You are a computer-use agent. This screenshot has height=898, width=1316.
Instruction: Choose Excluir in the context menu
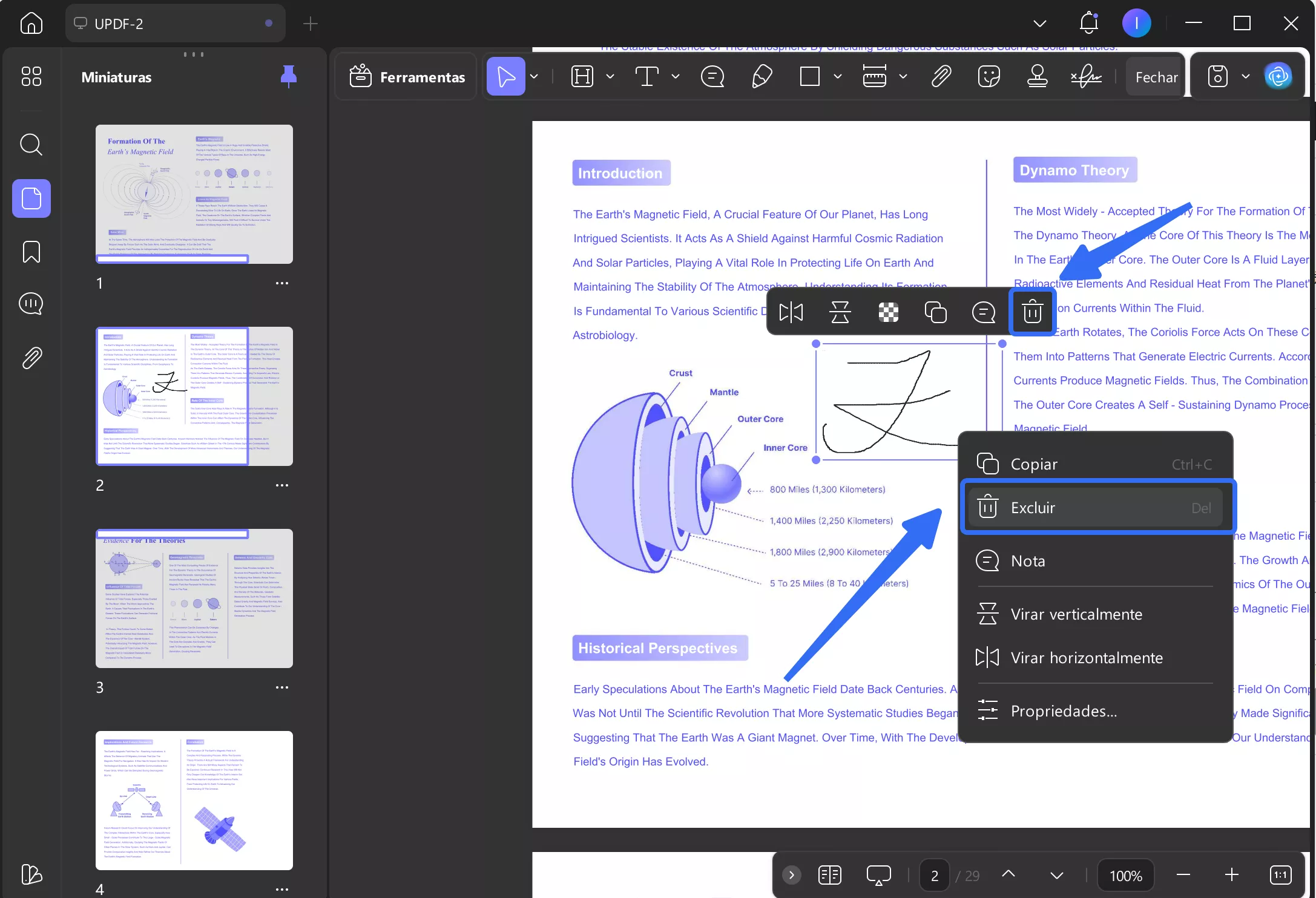point(1096,508)
